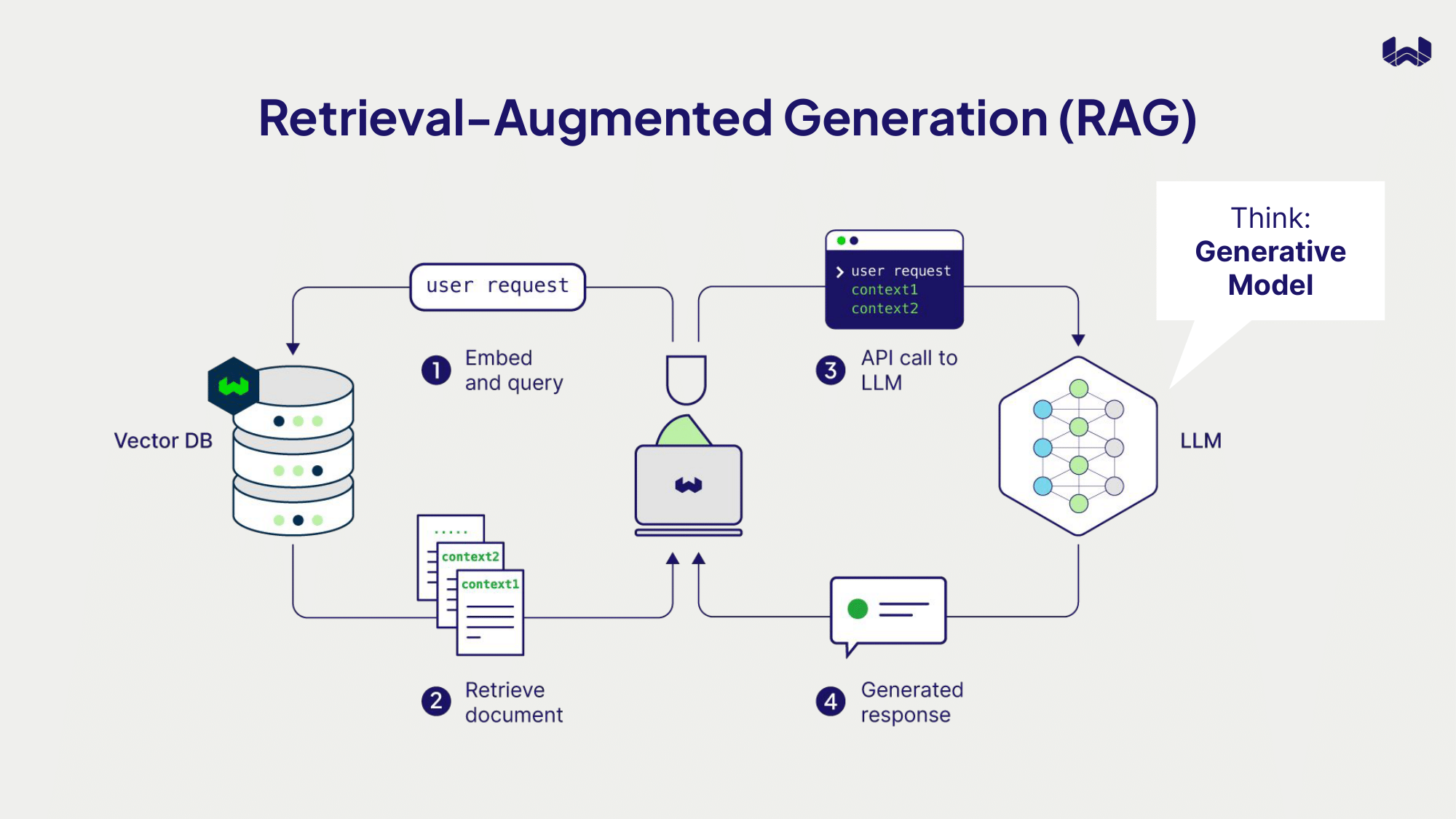Click the 'Embed and query' label
The width and height of the screenshot is (1456, 819).
[x=514, y=371]
